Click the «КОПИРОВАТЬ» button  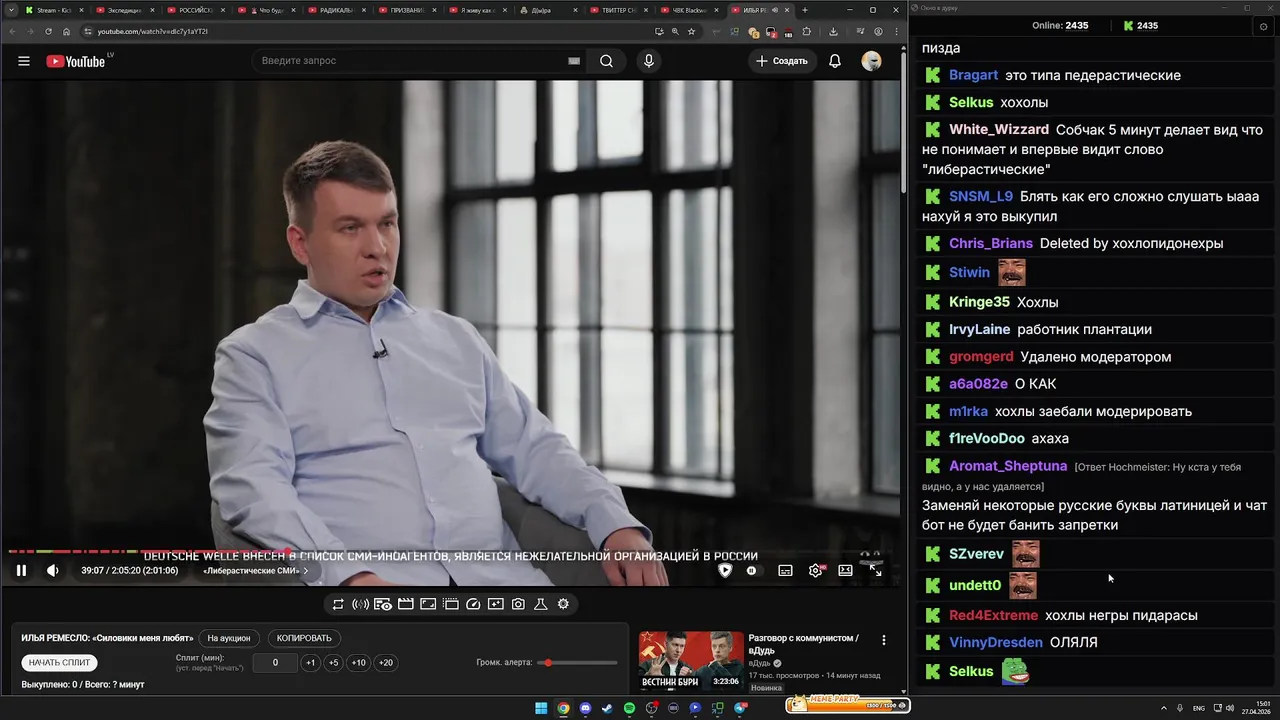click(304, 638)
